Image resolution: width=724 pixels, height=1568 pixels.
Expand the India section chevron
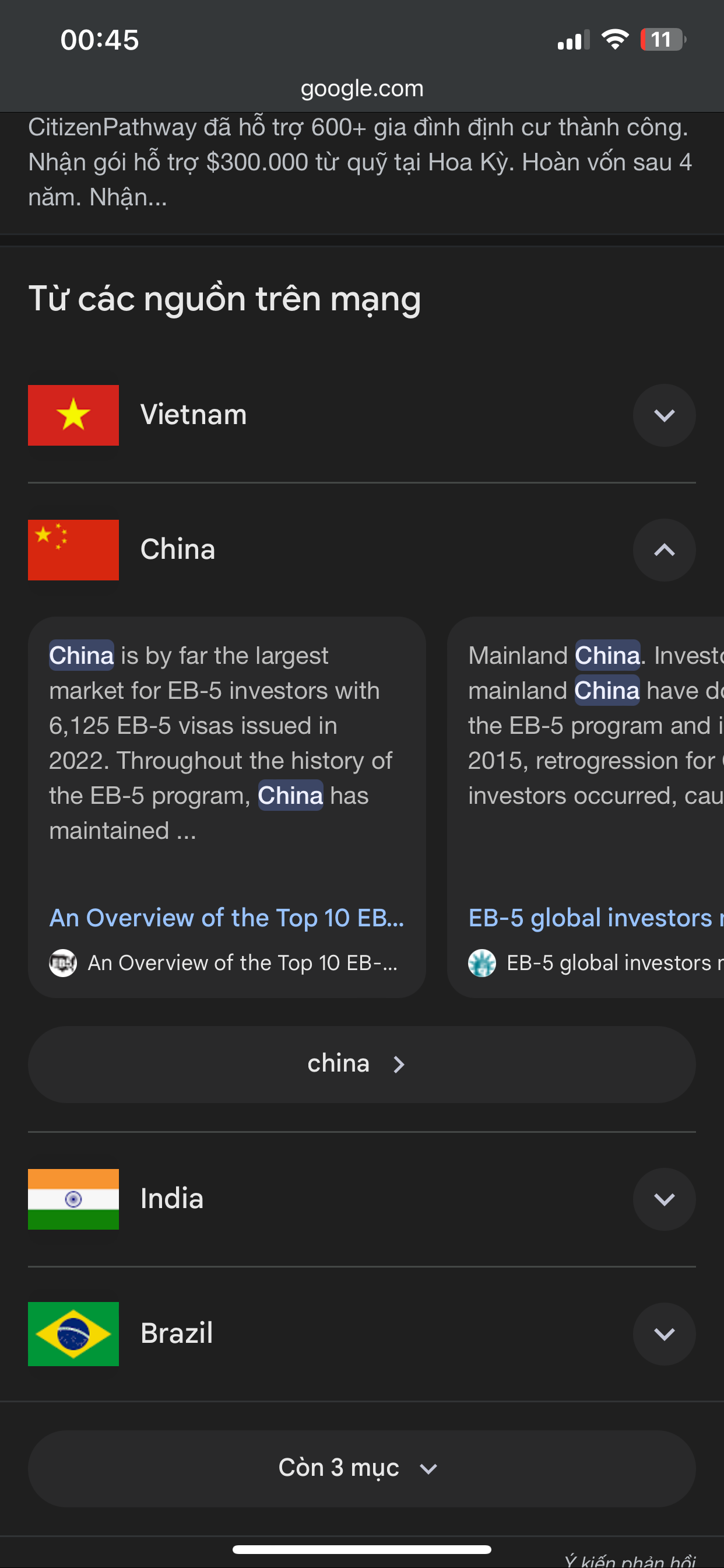pos(664,1199)
